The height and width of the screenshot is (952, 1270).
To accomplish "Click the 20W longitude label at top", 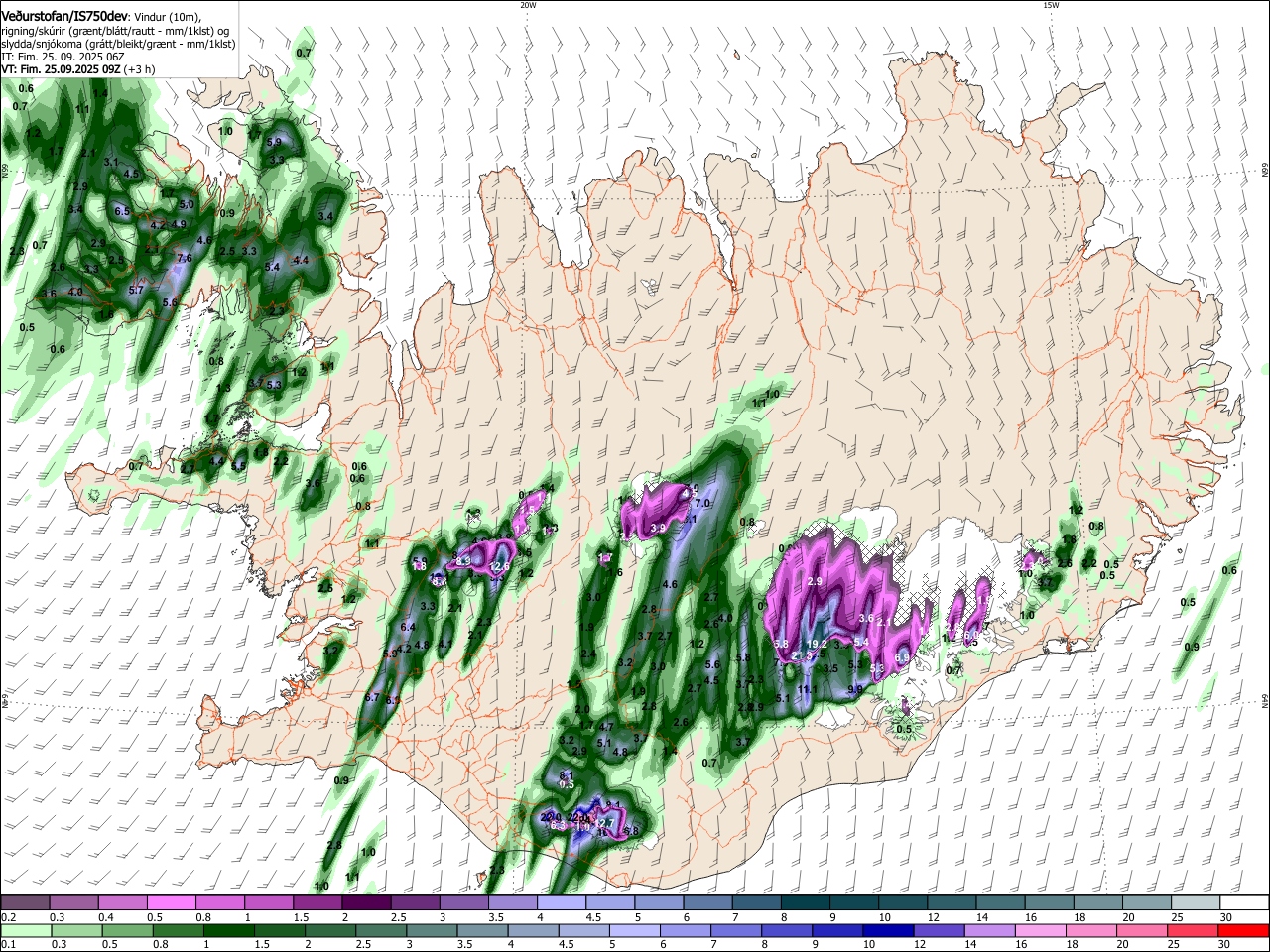I will pyautogui.click(x=528, y=5).
